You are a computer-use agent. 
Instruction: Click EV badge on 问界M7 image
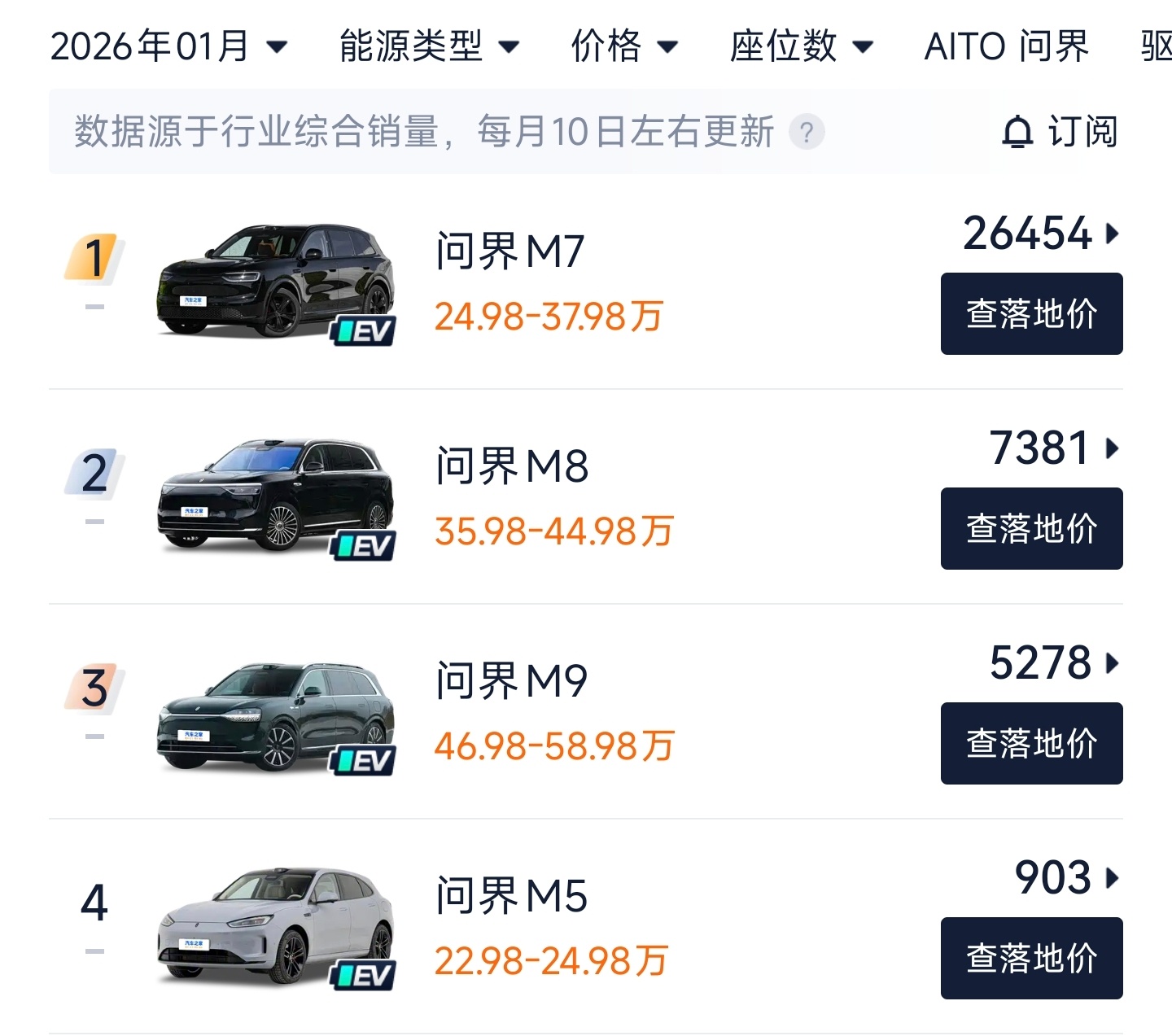click(x=363, y=331)
